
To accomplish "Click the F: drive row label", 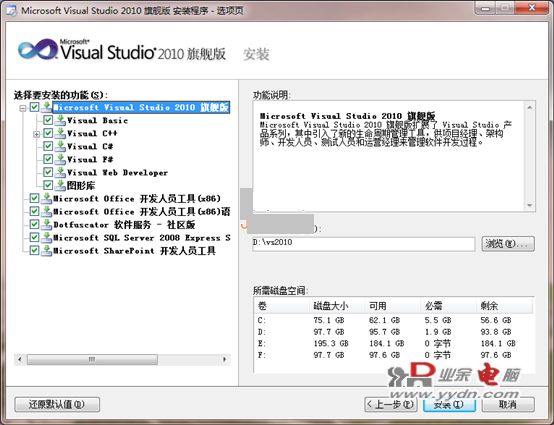I will pos(261,355).
